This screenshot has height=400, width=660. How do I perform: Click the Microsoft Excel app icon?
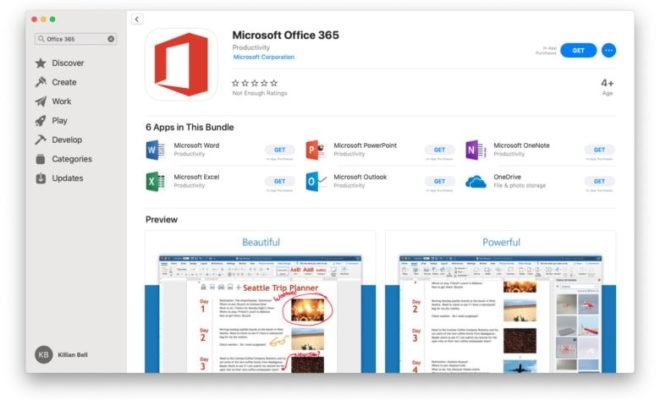pos(155,181)
